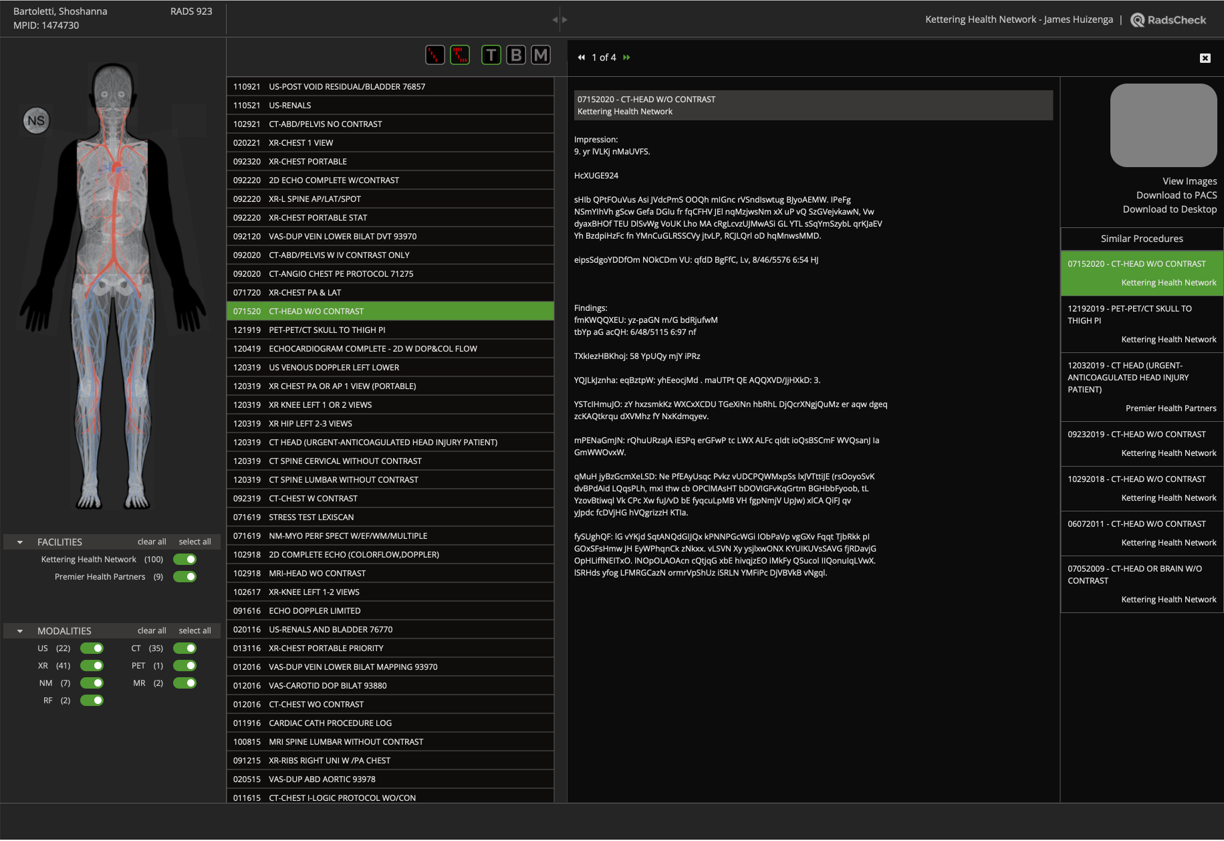Disable the Kettering Health Network facility toggle
Viewport: 1224px width, 841px height.
click(x=185, y=560)
